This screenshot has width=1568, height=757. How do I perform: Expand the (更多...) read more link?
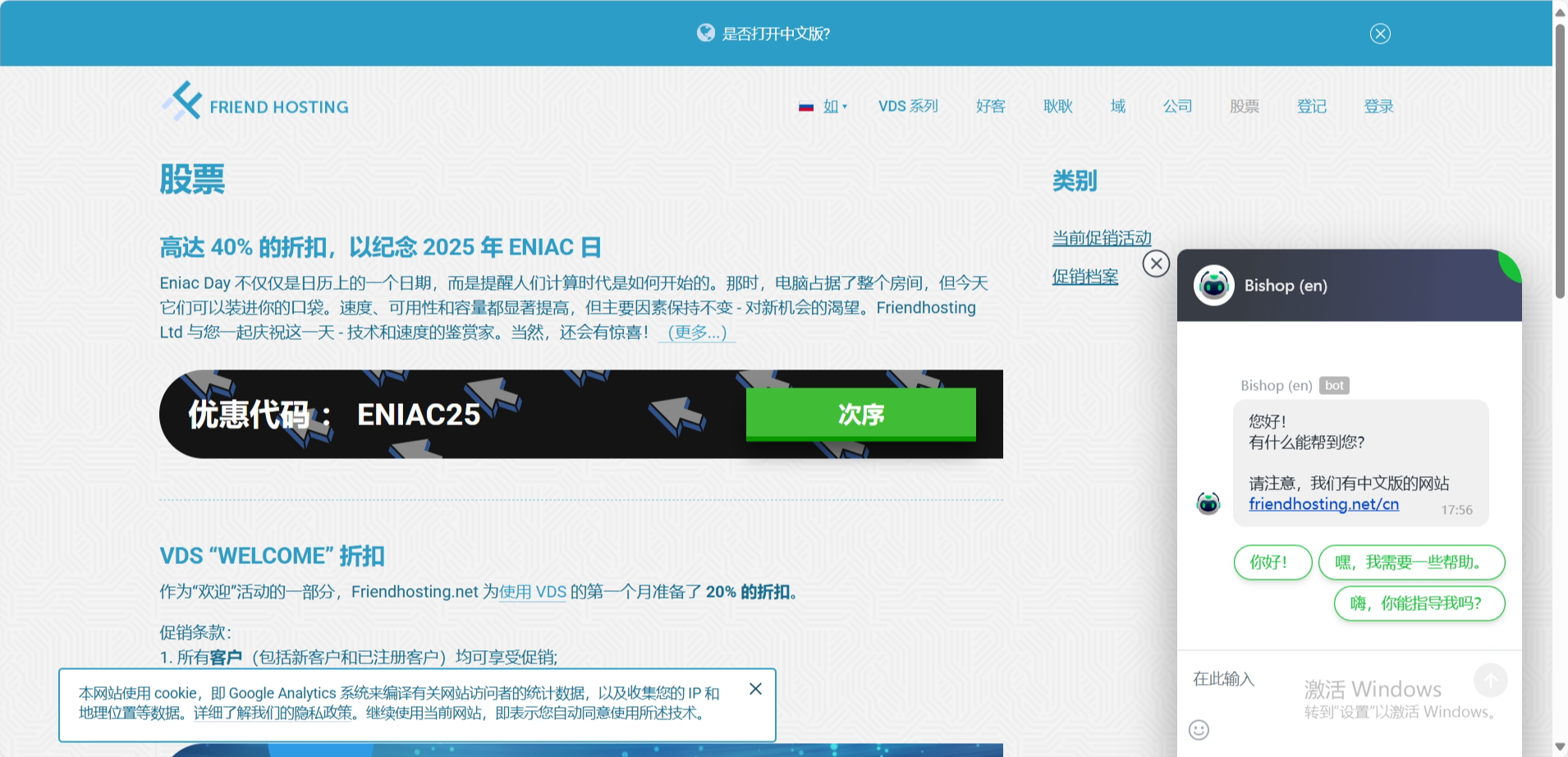click(697, 333)
